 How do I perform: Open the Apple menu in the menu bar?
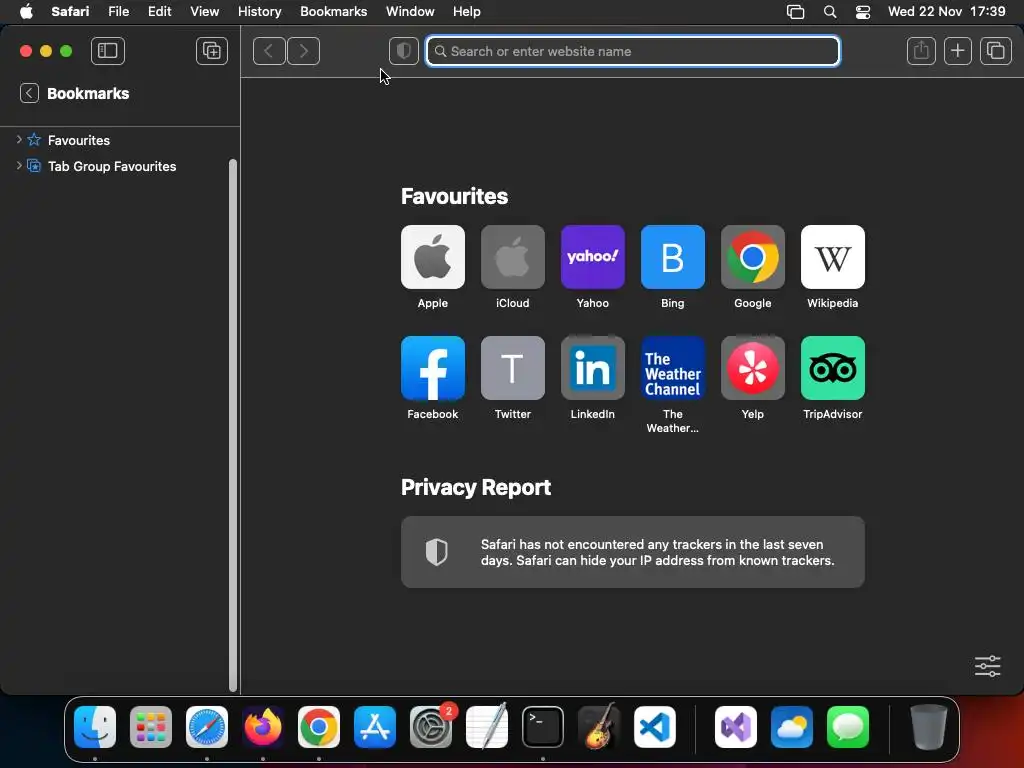coord(26,12)
